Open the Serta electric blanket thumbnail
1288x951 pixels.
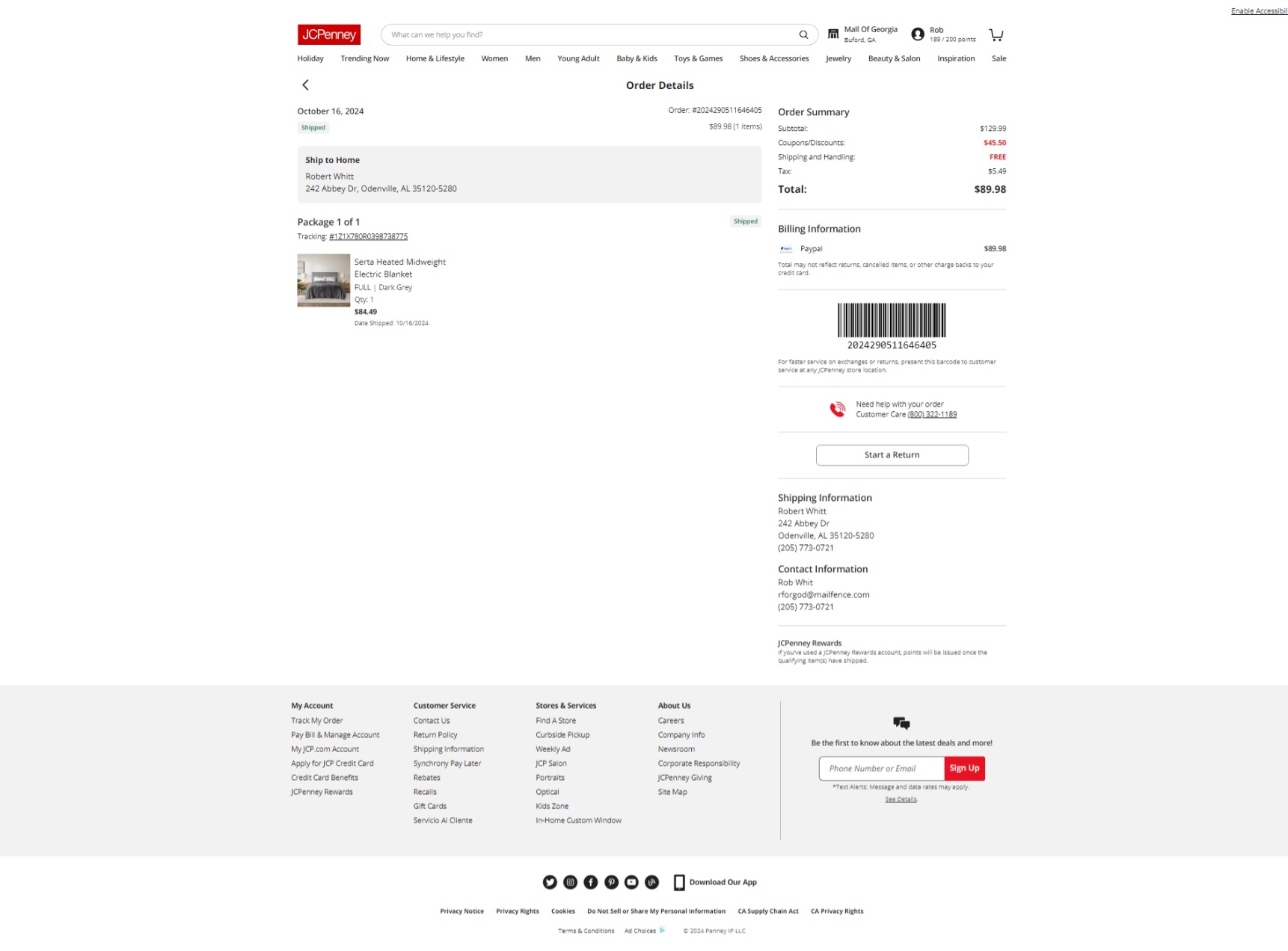coord(324,280)
